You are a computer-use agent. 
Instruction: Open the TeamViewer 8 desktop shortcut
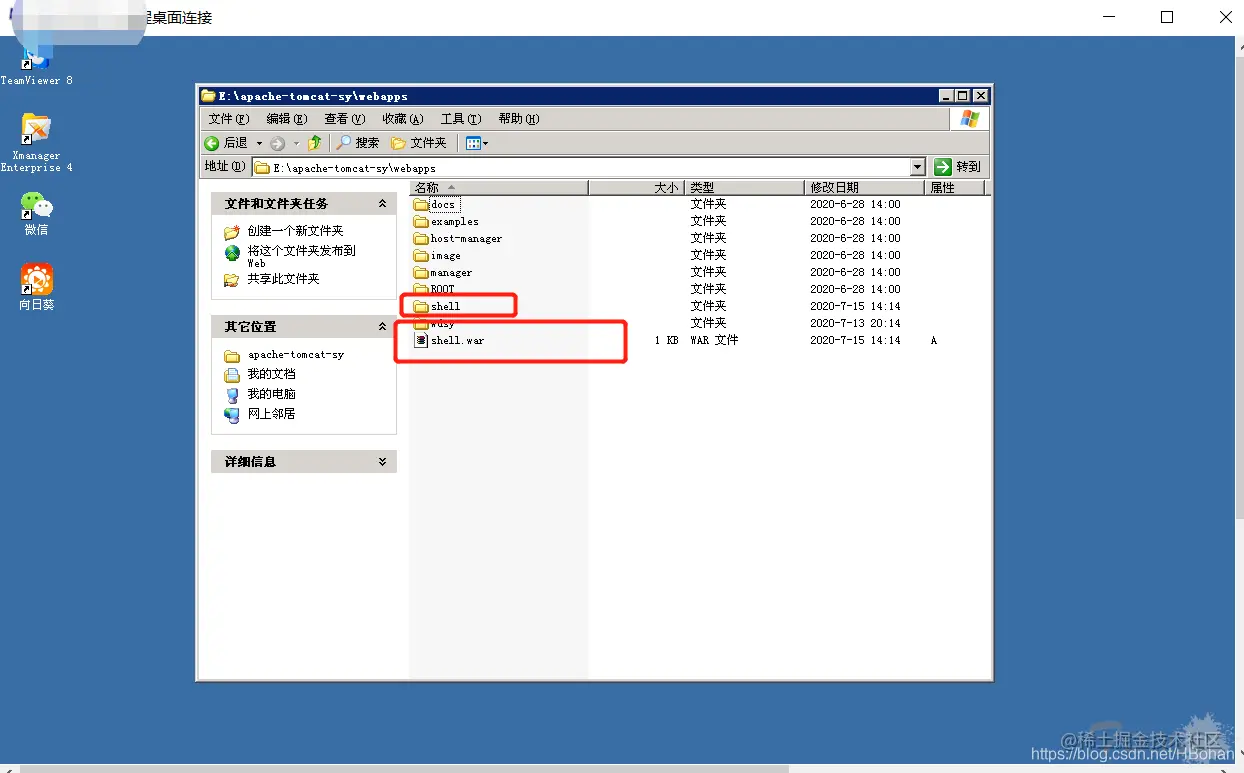click(x=36, y=62)
